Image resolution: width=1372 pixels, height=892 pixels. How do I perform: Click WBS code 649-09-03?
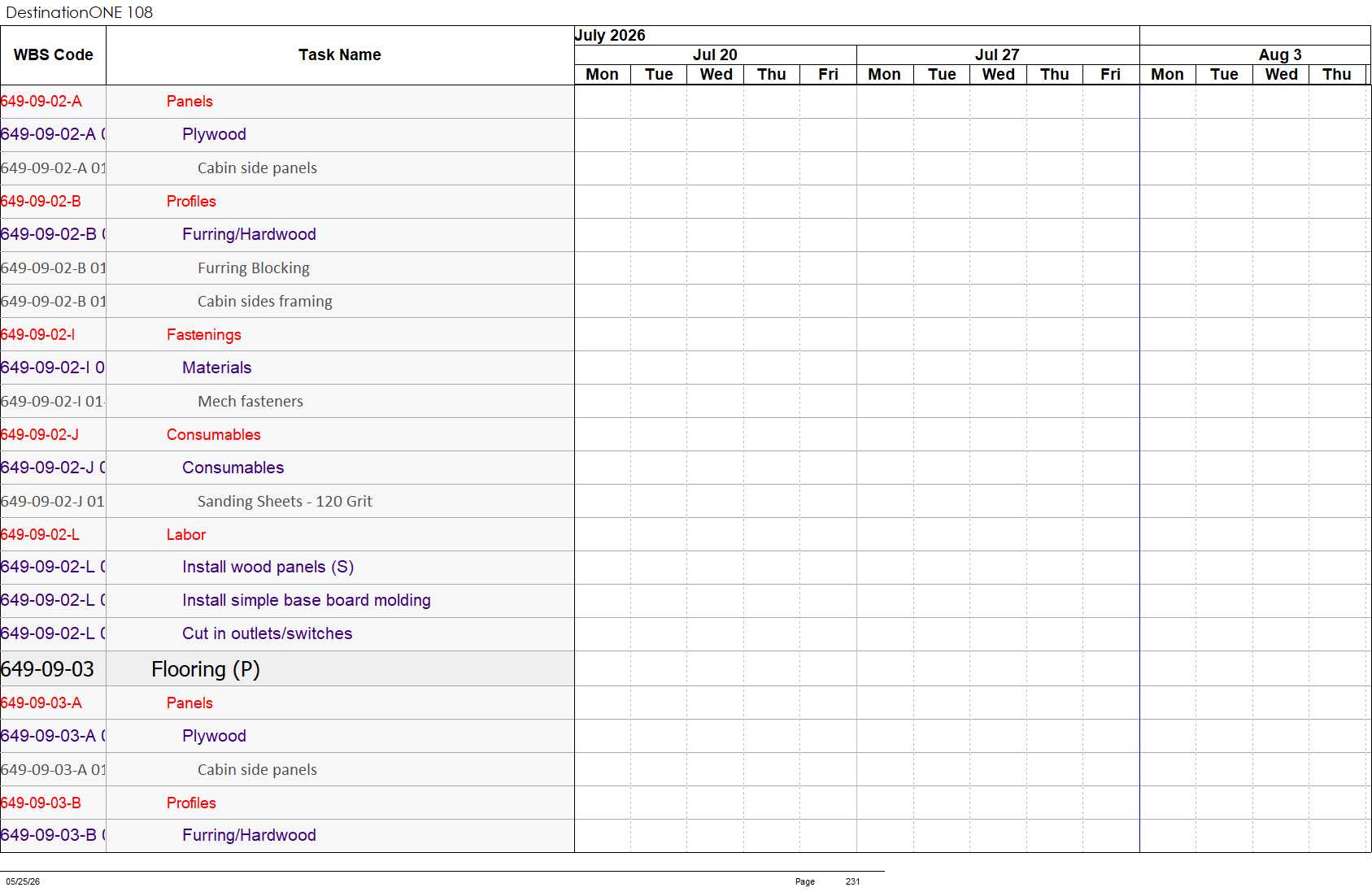(47, 669)
